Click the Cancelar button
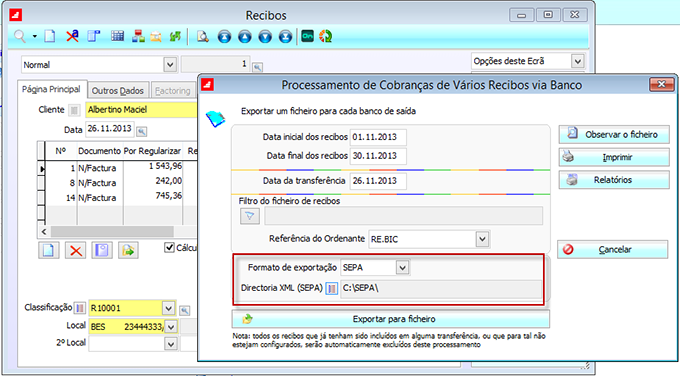 point(613,249)
